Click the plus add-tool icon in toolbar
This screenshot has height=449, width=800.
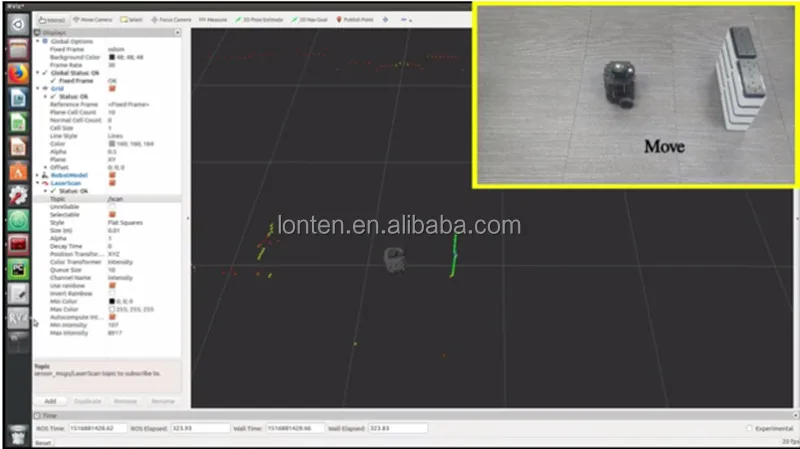(x=385, y=19)
